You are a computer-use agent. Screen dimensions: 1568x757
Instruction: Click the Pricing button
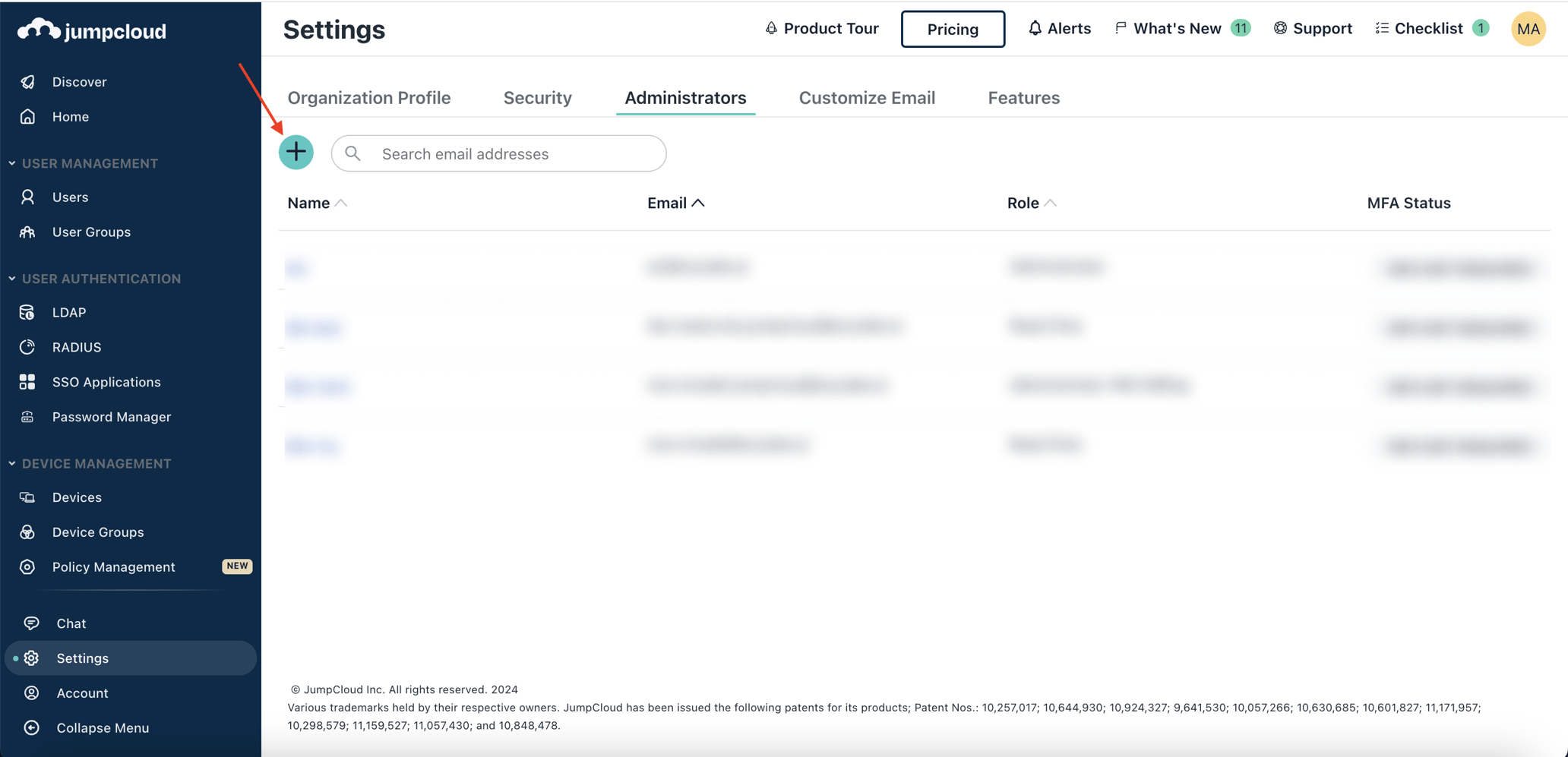point(953,29)
